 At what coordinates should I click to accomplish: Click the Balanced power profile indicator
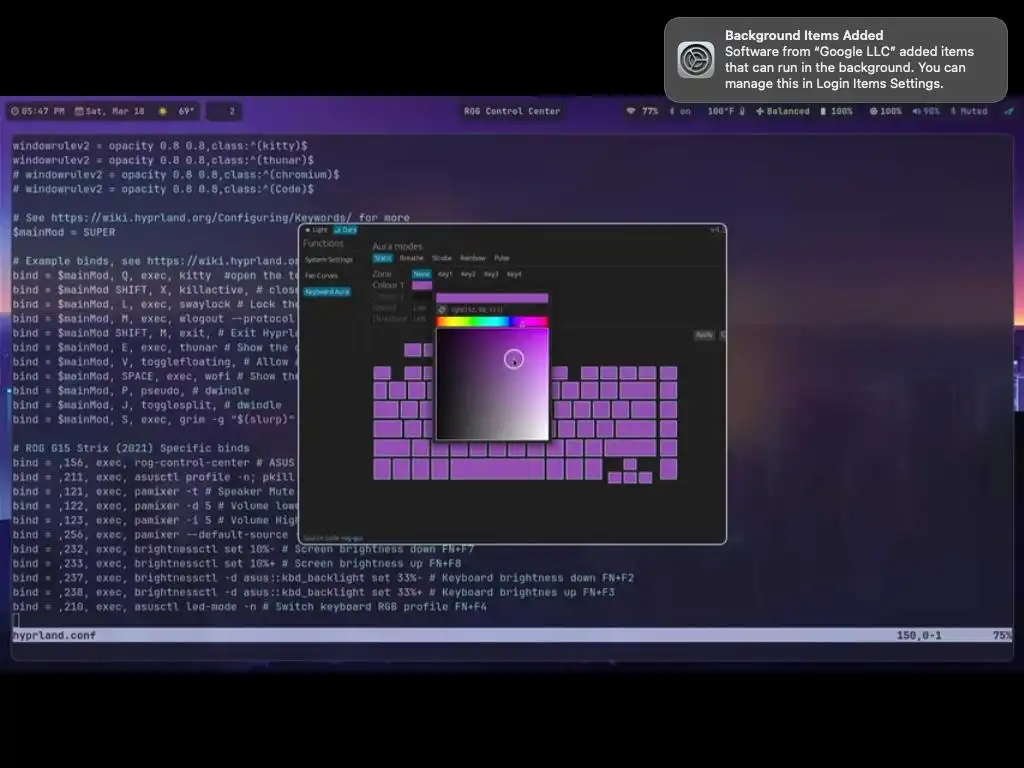point(782,111)
